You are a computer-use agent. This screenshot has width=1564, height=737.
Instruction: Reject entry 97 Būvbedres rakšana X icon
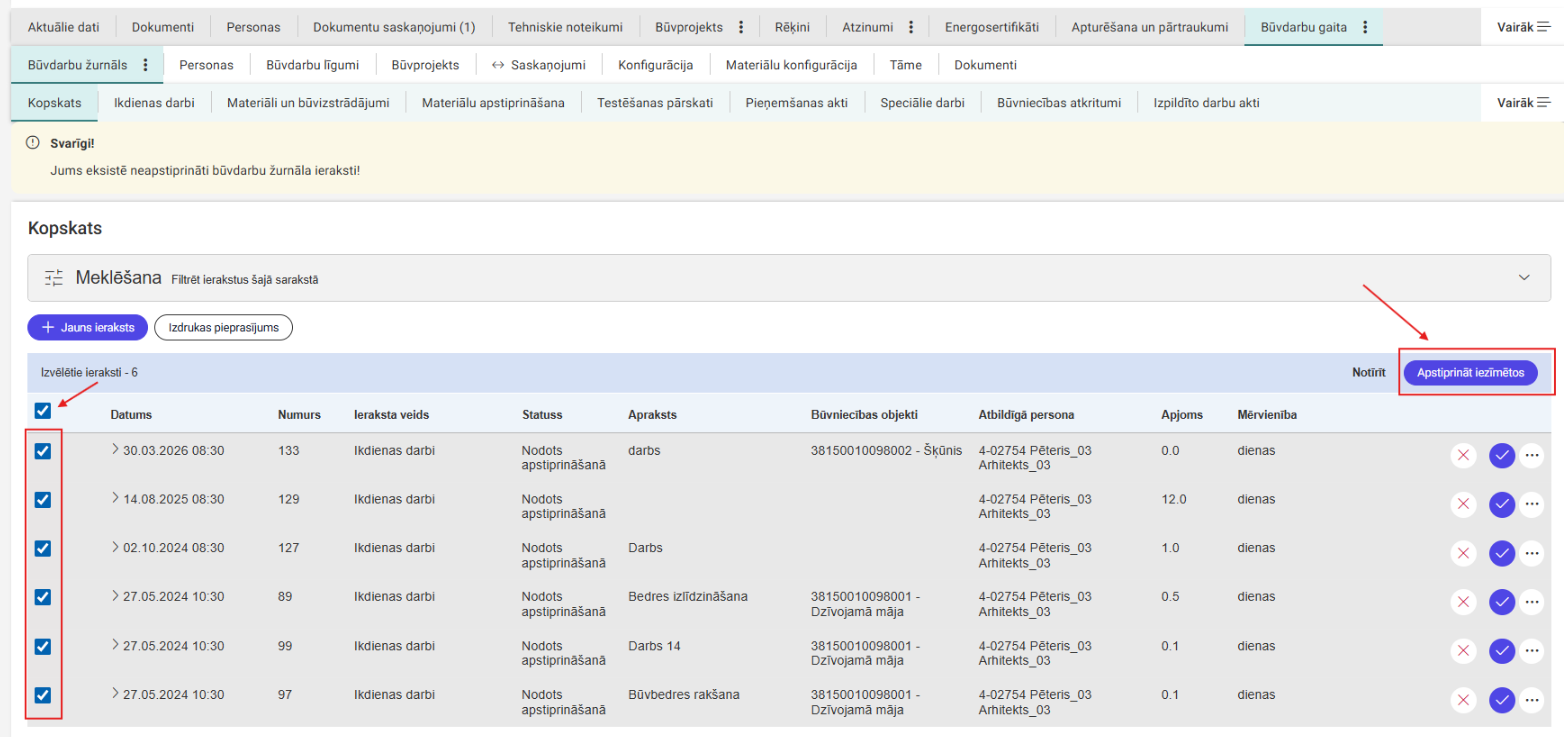click(x=1463, y=700)
